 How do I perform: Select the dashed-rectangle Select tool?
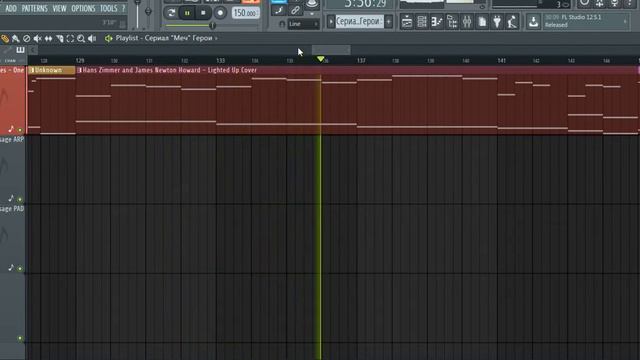click(70, 39)
